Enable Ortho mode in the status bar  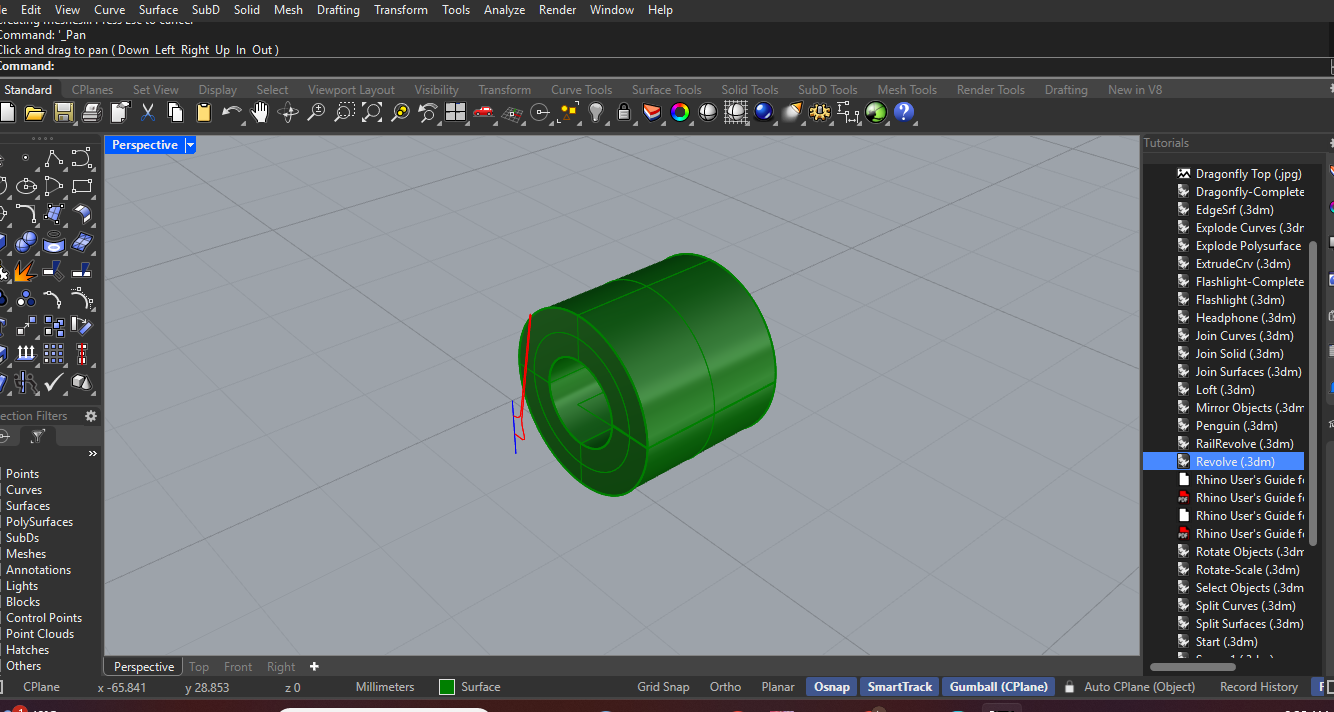coord(725,686)
